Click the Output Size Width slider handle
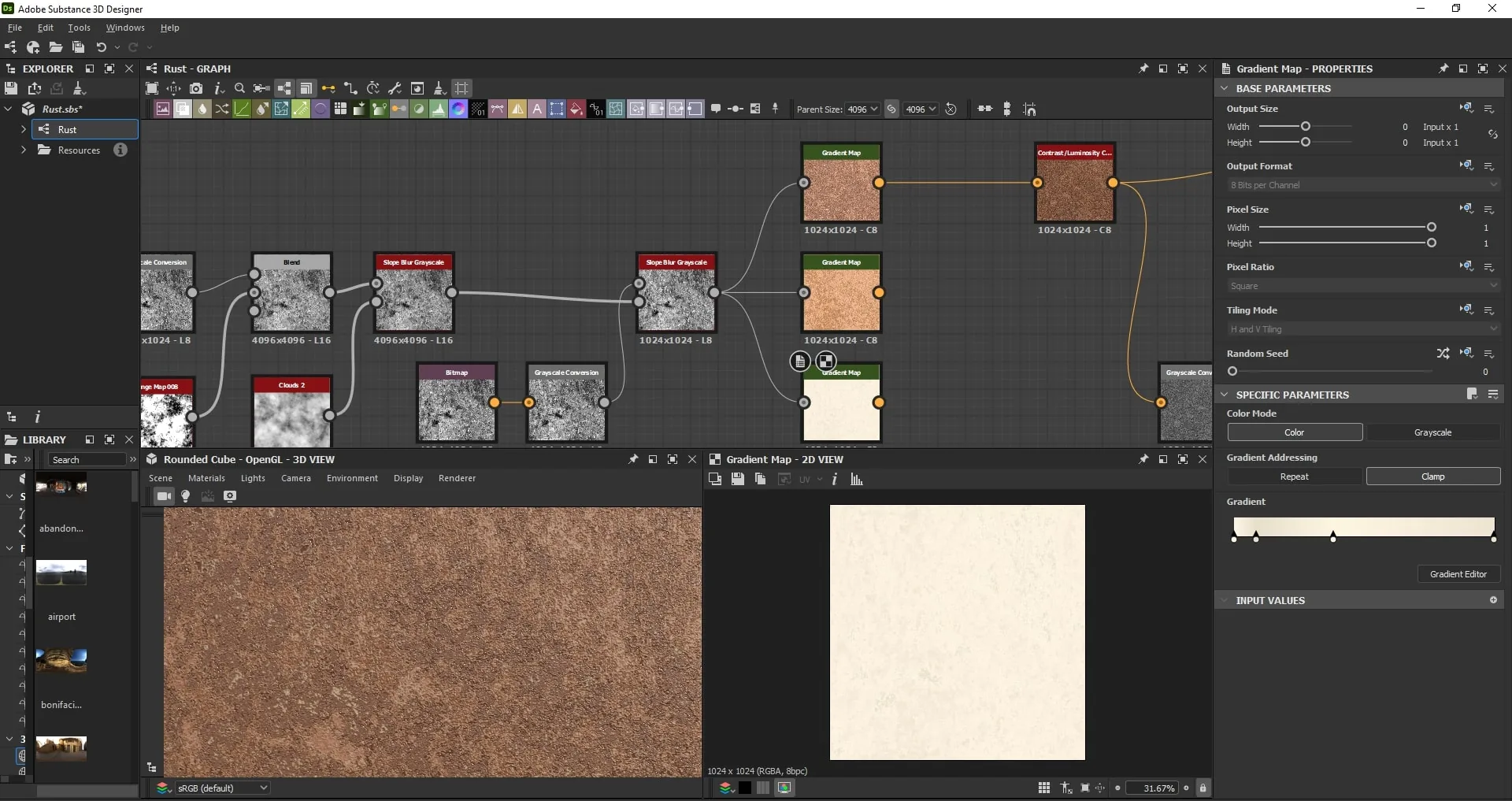1512x801 pixels. click(x=1306, y=126)
